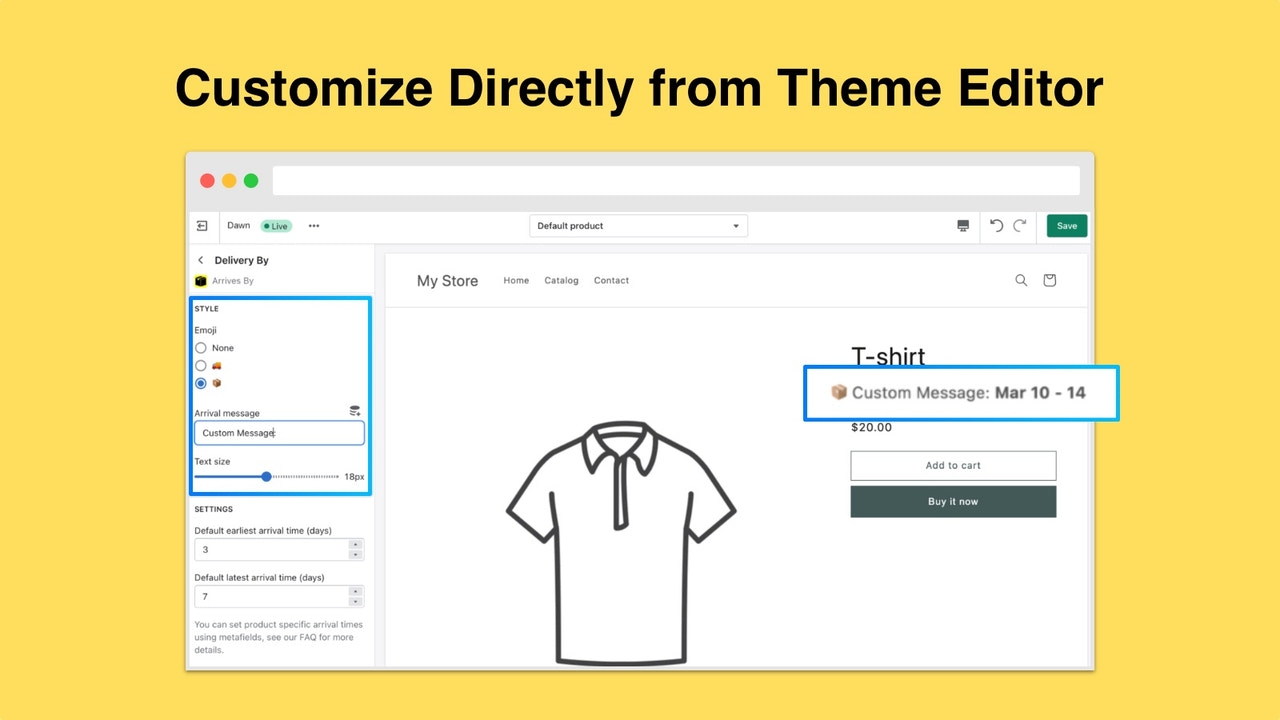Adjust the Text size slider
This screenshot has width=1280, height=720.
(266, 477)
